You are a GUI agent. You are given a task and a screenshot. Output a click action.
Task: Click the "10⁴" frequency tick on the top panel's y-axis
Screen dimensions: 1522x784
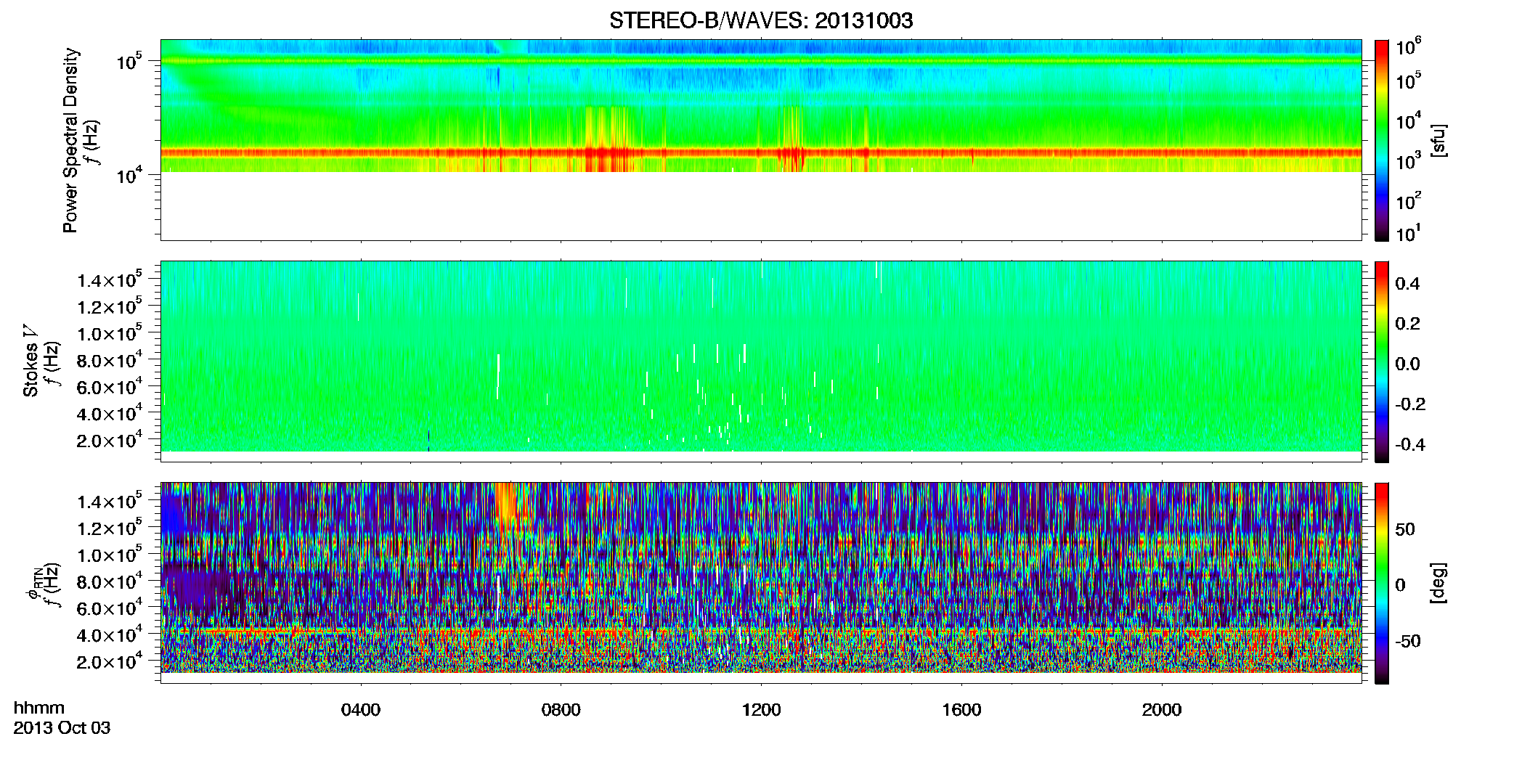point(129,176)
